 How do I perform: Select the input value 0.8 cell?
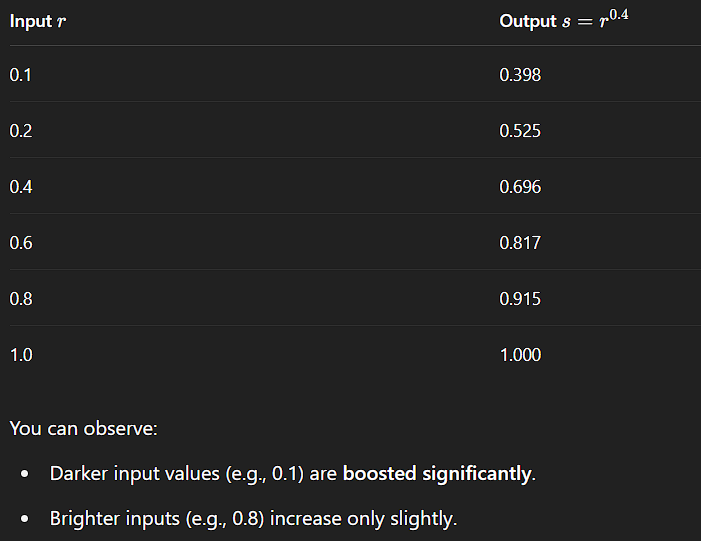[20, 299]
